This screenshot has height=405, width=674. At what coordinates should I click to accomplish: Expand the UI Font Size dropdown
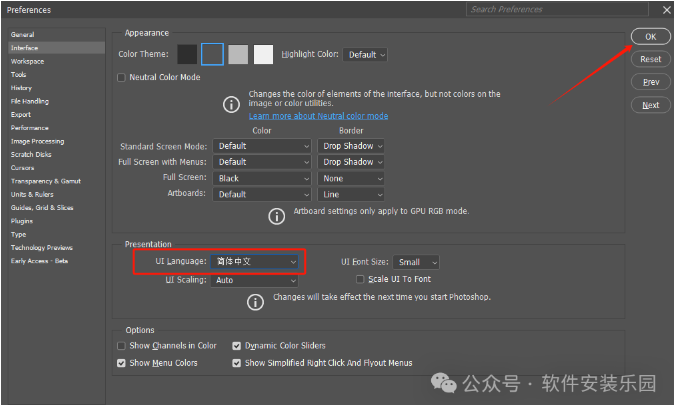tap(415, 262)
